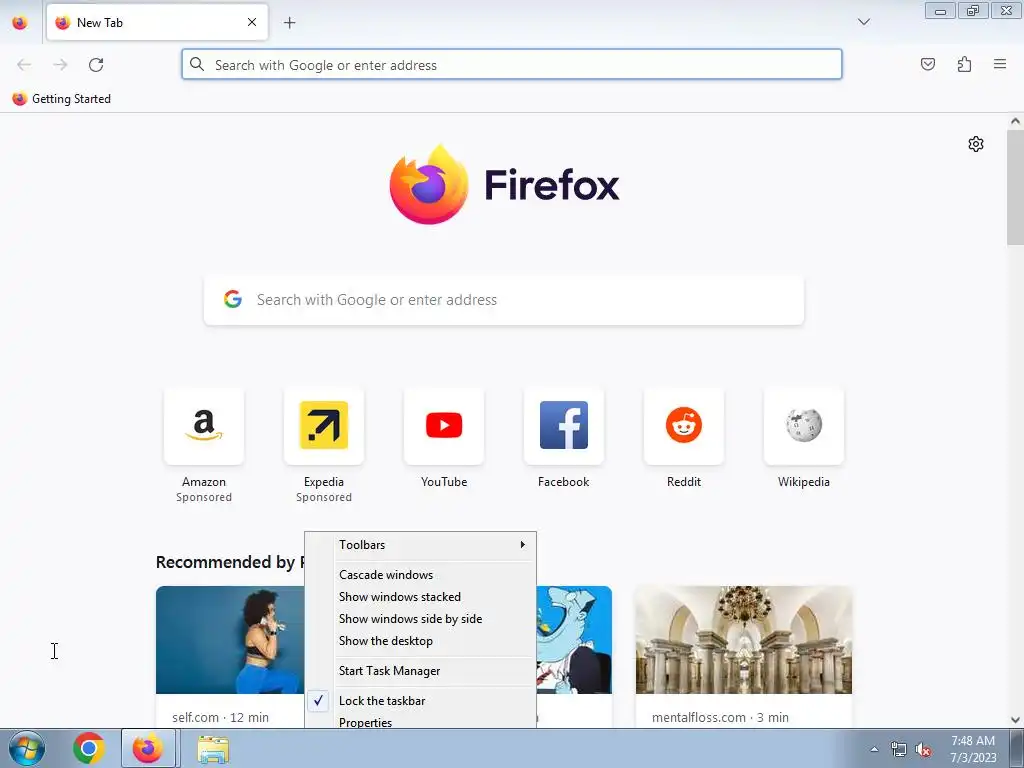Click the page Google search box
This screenshot has width=1024, height=768.
pos(504,300)
